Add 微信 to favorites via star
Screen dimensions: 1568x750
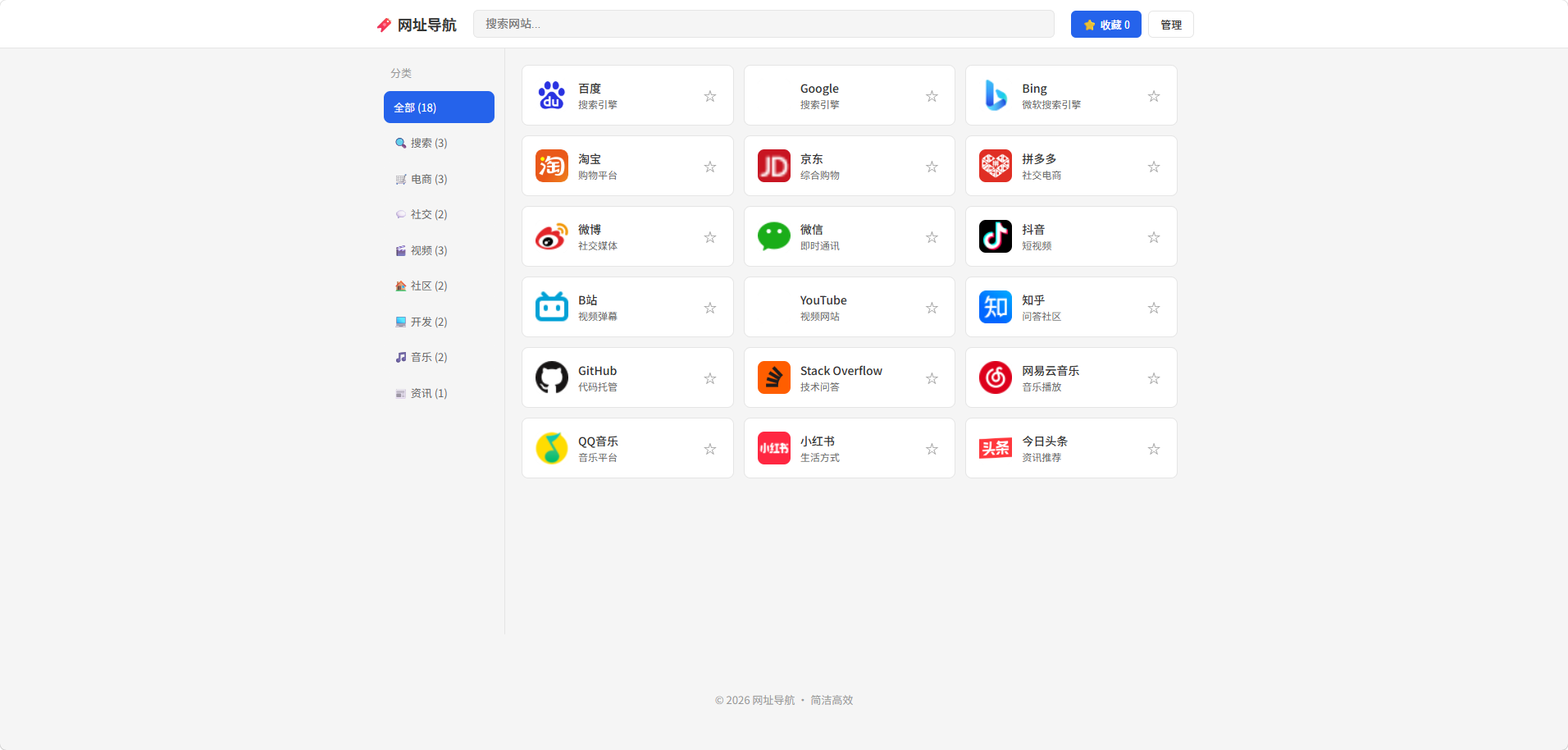pyautogui.click(x=932, y=237)
